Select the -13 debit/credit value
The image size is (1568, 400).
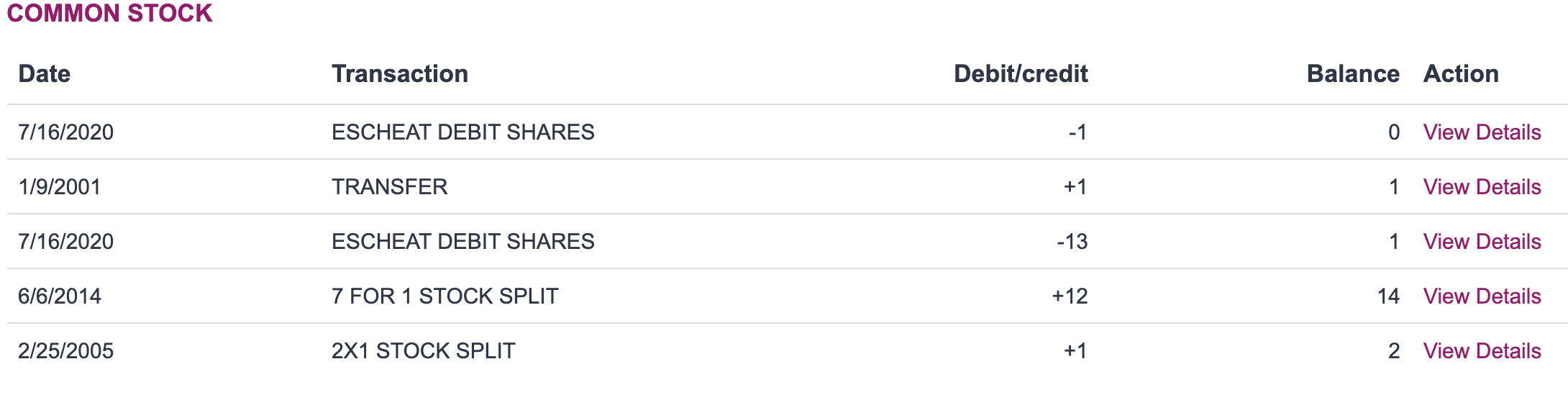1072,242
